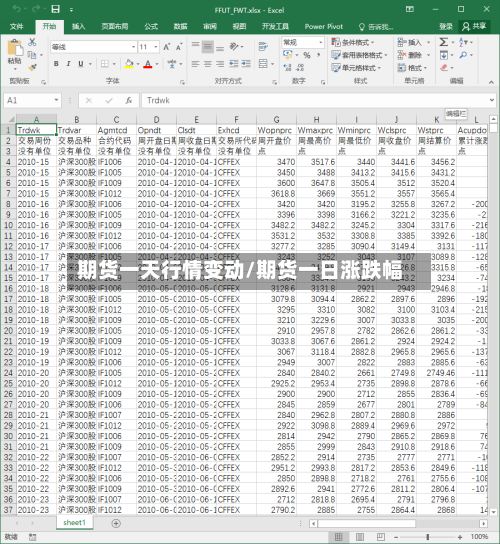Switch to the 数据 Data tab
The image size is (500, 544).
(180, 26)
